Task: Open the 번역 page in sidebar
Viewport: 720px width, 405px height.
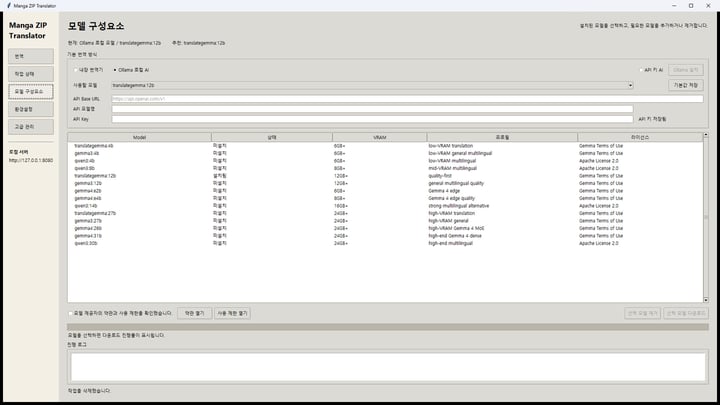Action: point(31,56)
